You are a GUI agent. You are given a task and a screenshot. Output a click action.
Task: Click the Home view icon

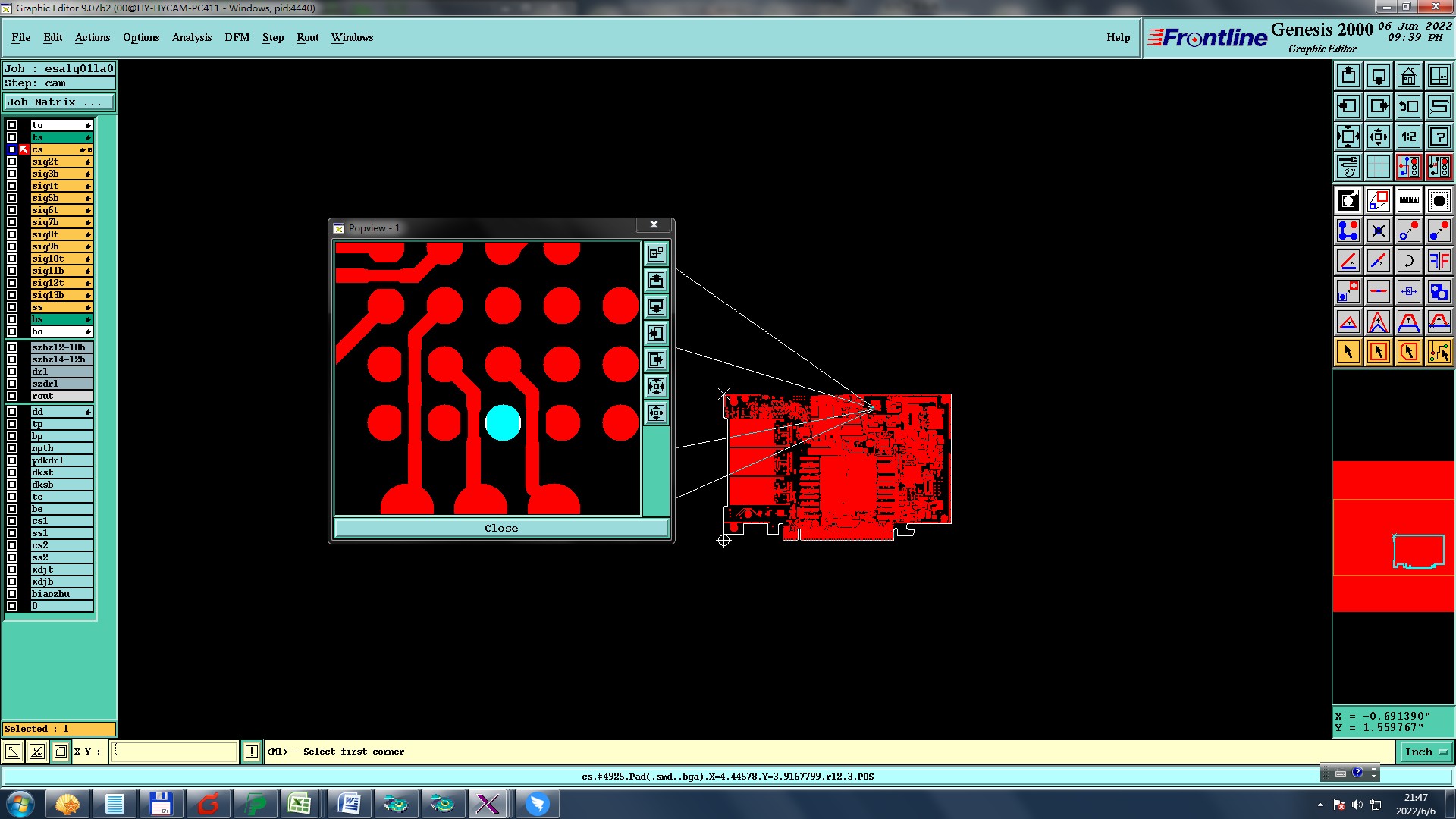[x=1408, y=76]
